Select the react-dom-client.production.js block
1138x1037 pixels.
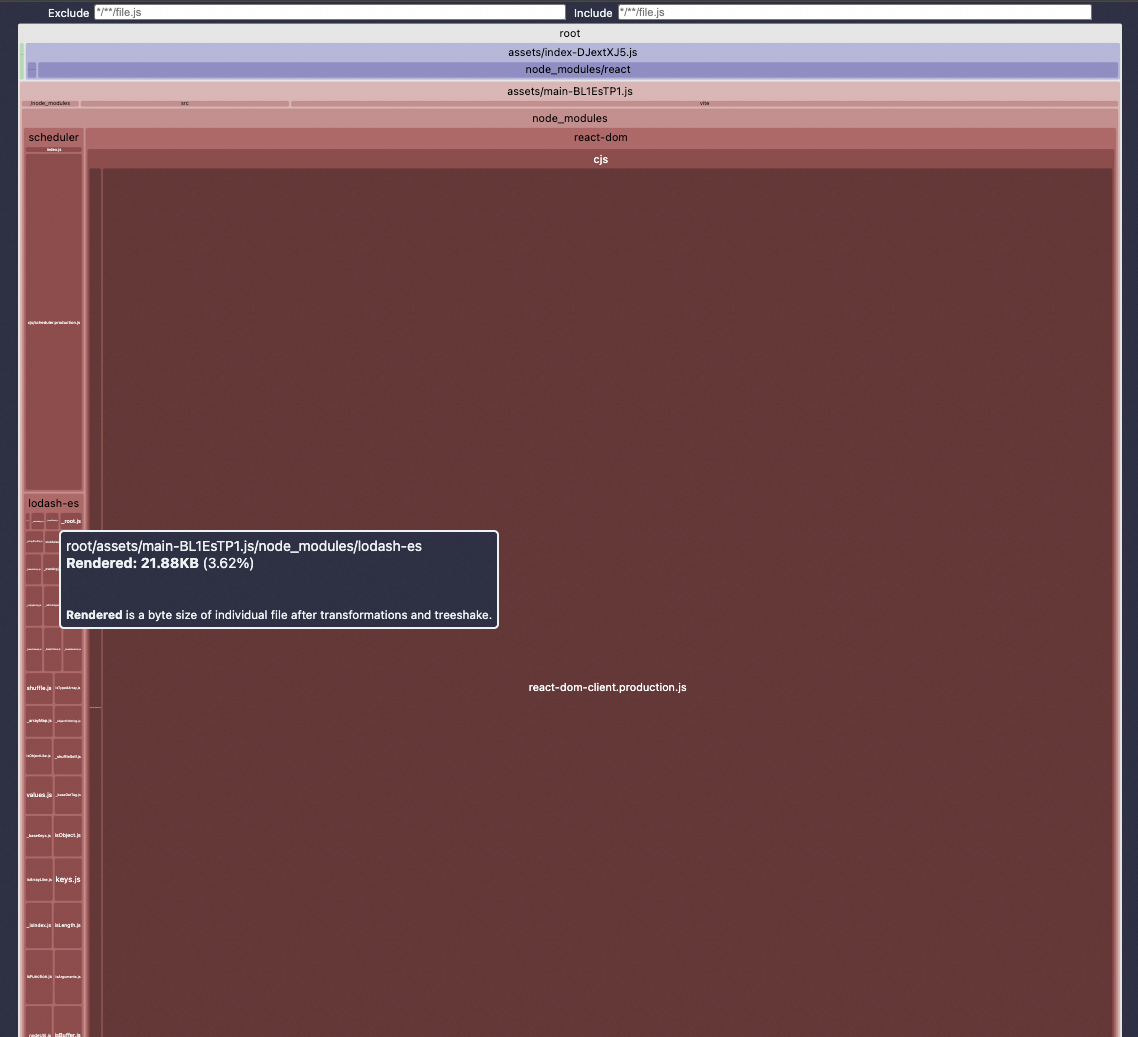607,686
